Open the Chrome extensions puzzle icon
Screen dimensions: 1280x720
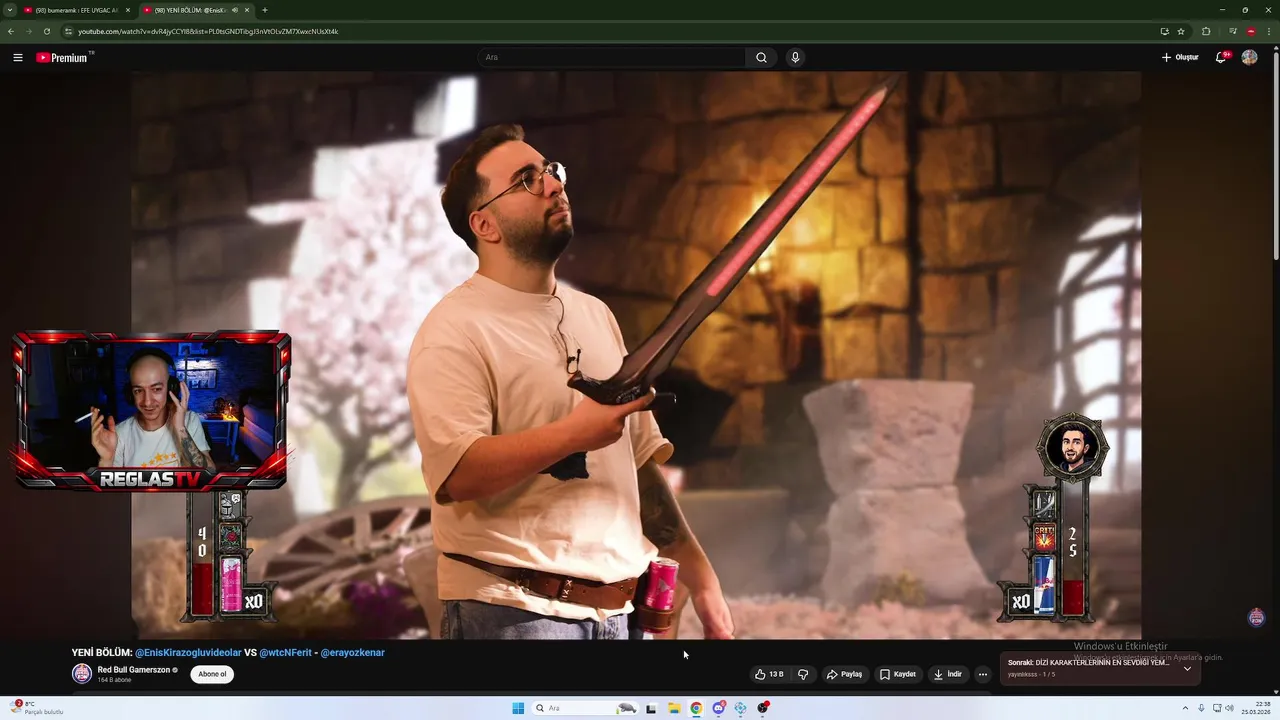(1206, 31)
